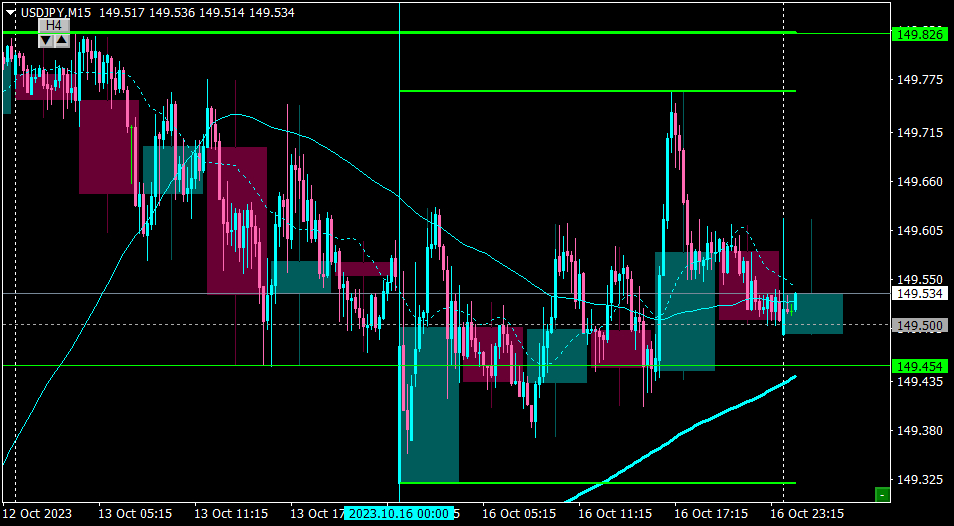Click the 16 Oct 11:15 time label
The height and width of the screenshot is (526, 954).
pos(616,514)
